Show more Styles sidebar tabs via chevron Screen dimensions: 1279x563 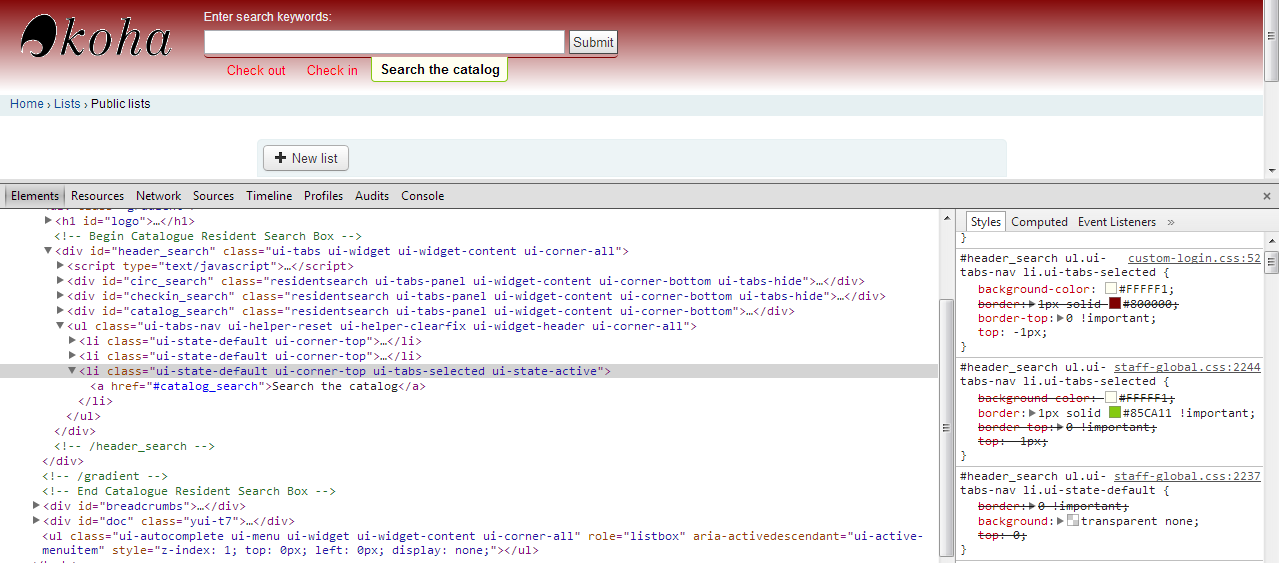[x=1171, y=222]
